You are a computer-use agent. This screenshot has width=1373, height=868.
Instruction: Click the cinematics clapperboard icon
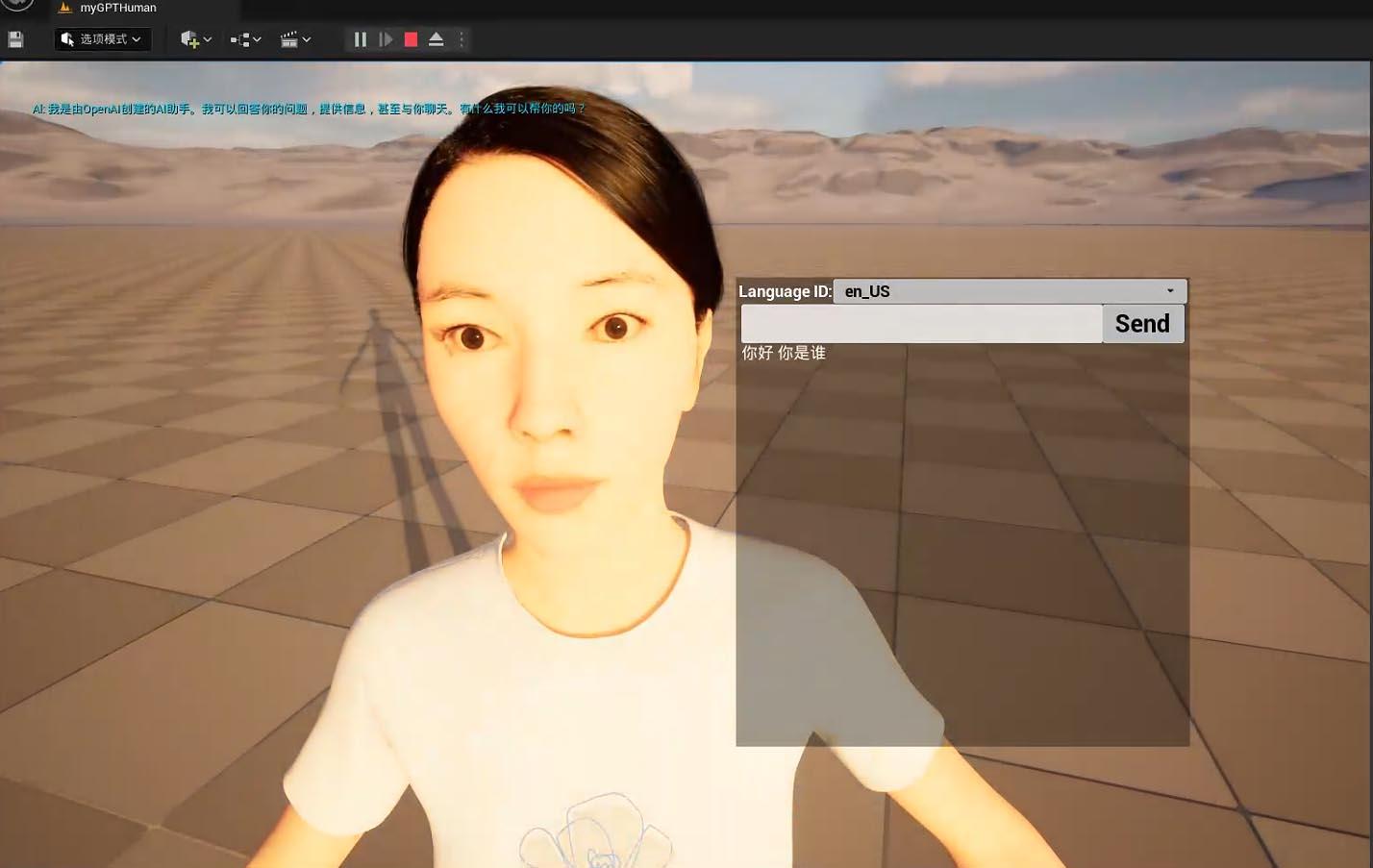[x=288, y=39]
